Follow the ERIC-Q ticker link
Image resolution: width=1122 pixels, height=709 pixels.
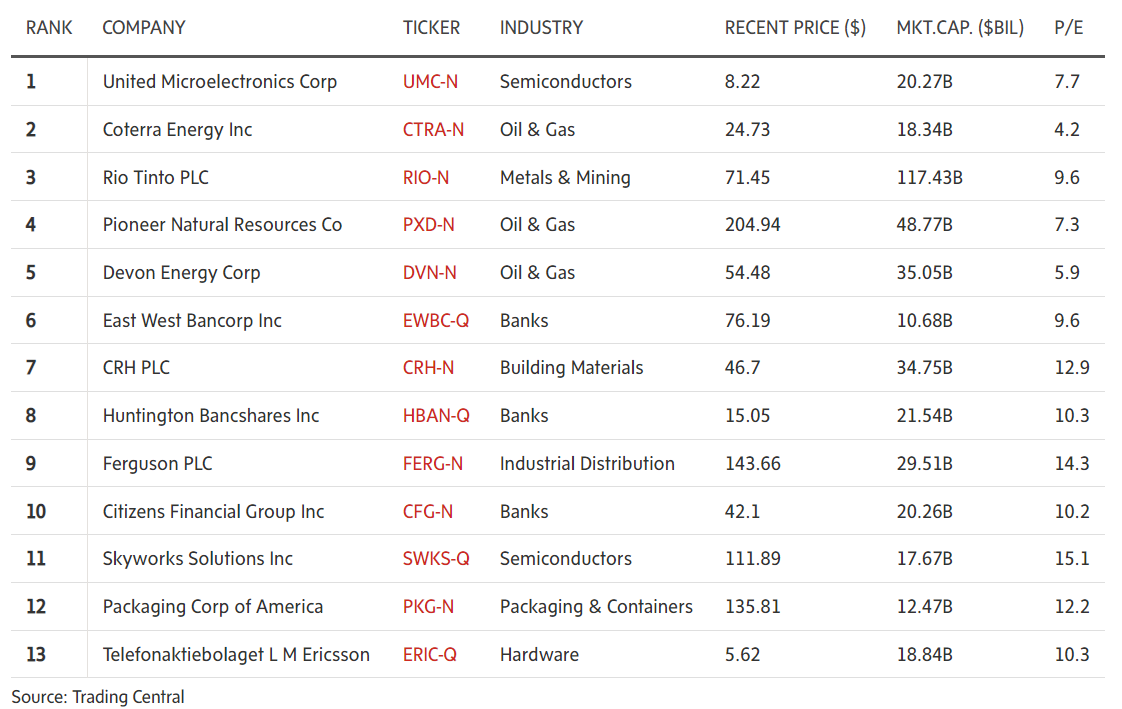point(429,655)
